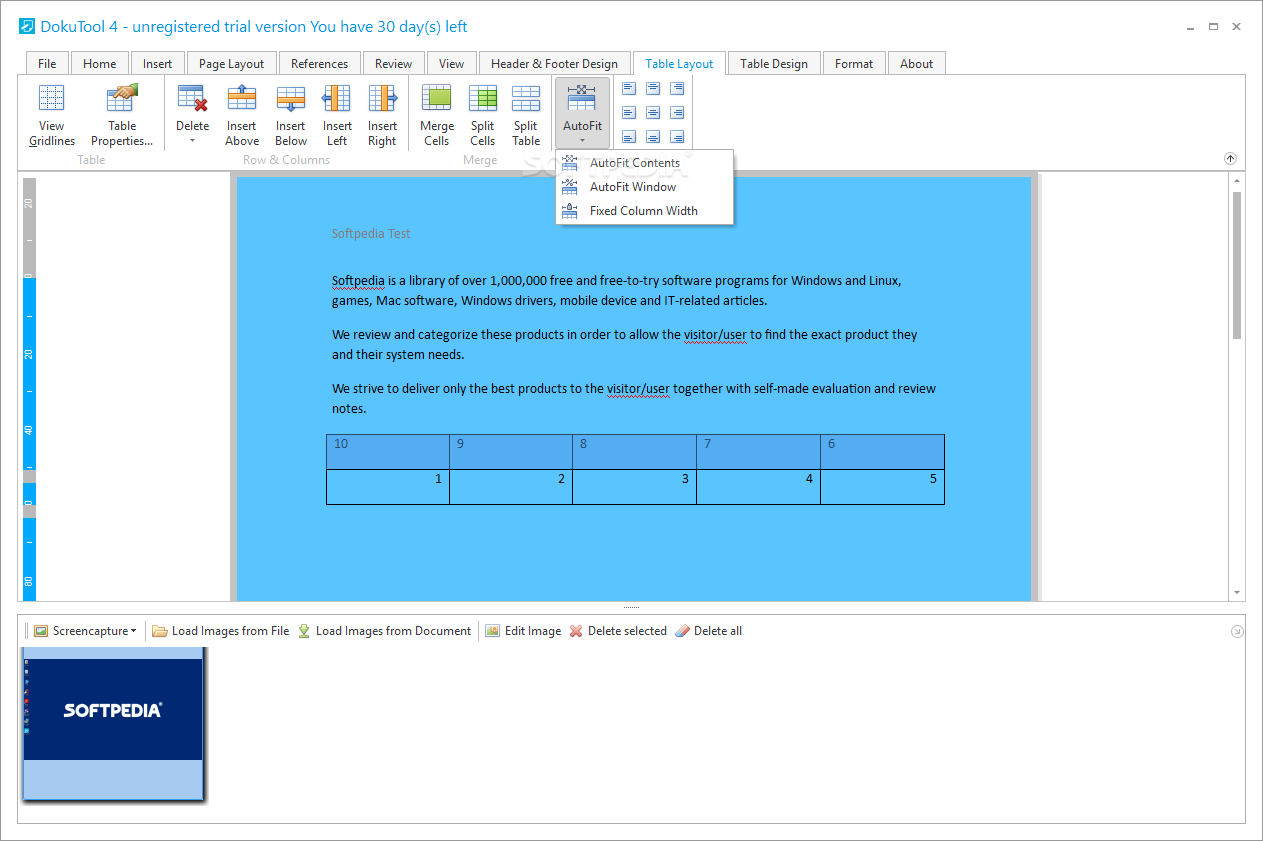The height and width of the screenshot is (841, 1263).
Task: Align cell content middle center
Action: [653, 112]
